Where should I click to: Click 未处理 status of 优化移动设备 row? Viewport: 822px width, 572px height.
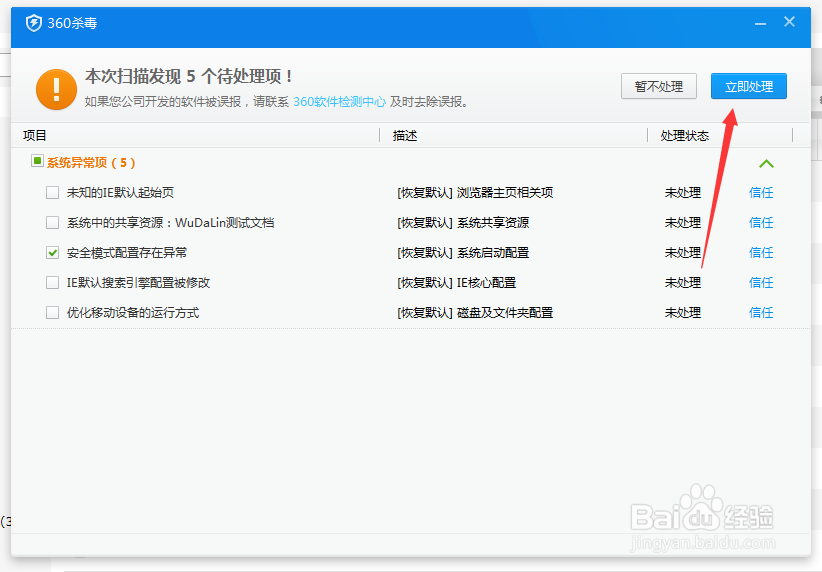pyautogui.click(x=683, y=313)
